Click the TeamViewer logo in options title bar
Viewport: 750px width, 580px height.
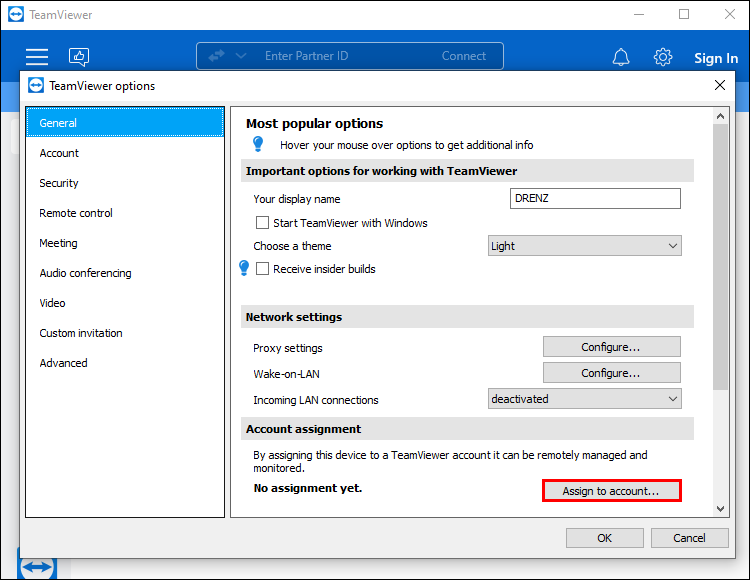tap(37, 86)
